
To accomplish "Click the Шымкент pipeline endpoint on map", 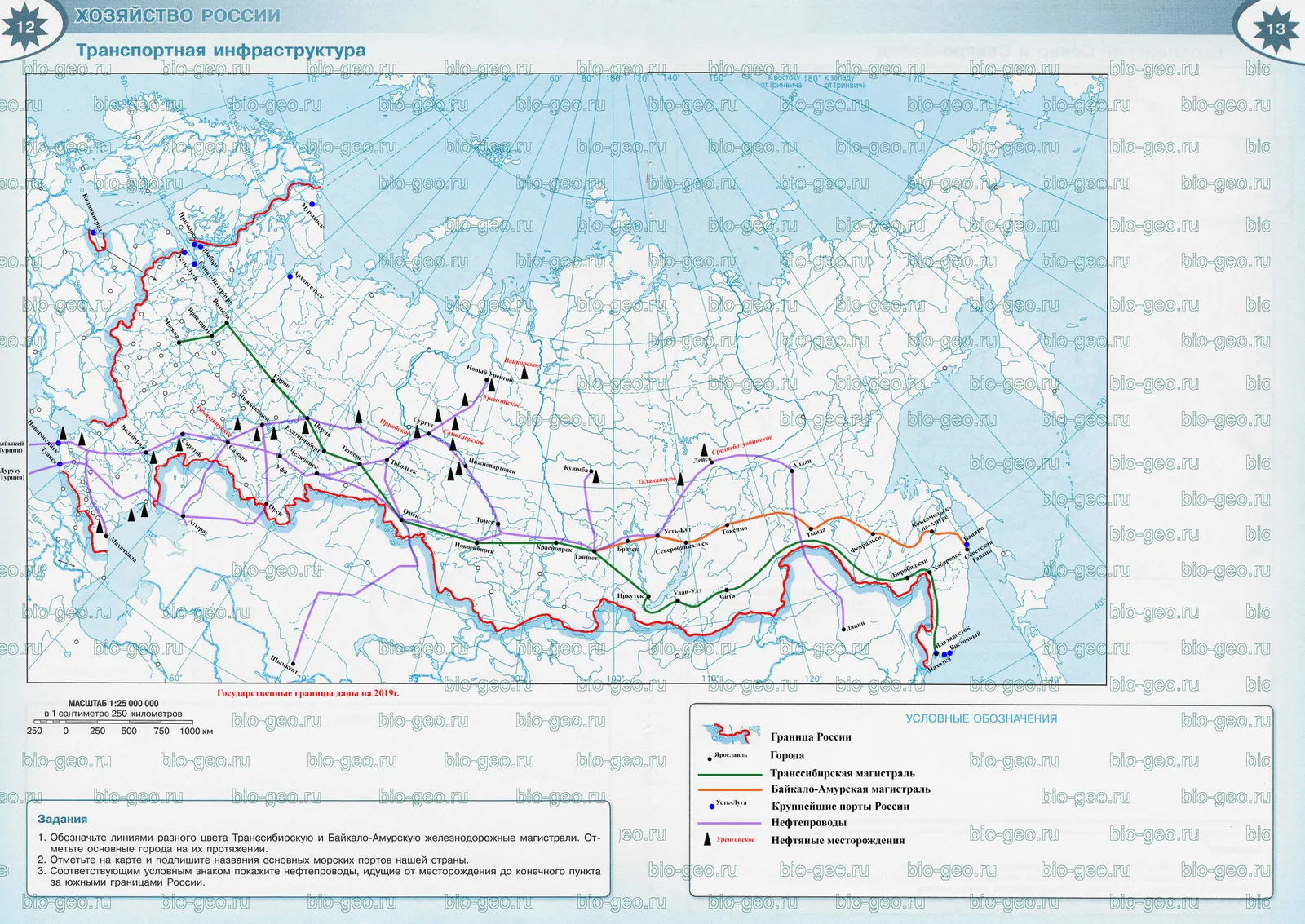I will 294,664.
